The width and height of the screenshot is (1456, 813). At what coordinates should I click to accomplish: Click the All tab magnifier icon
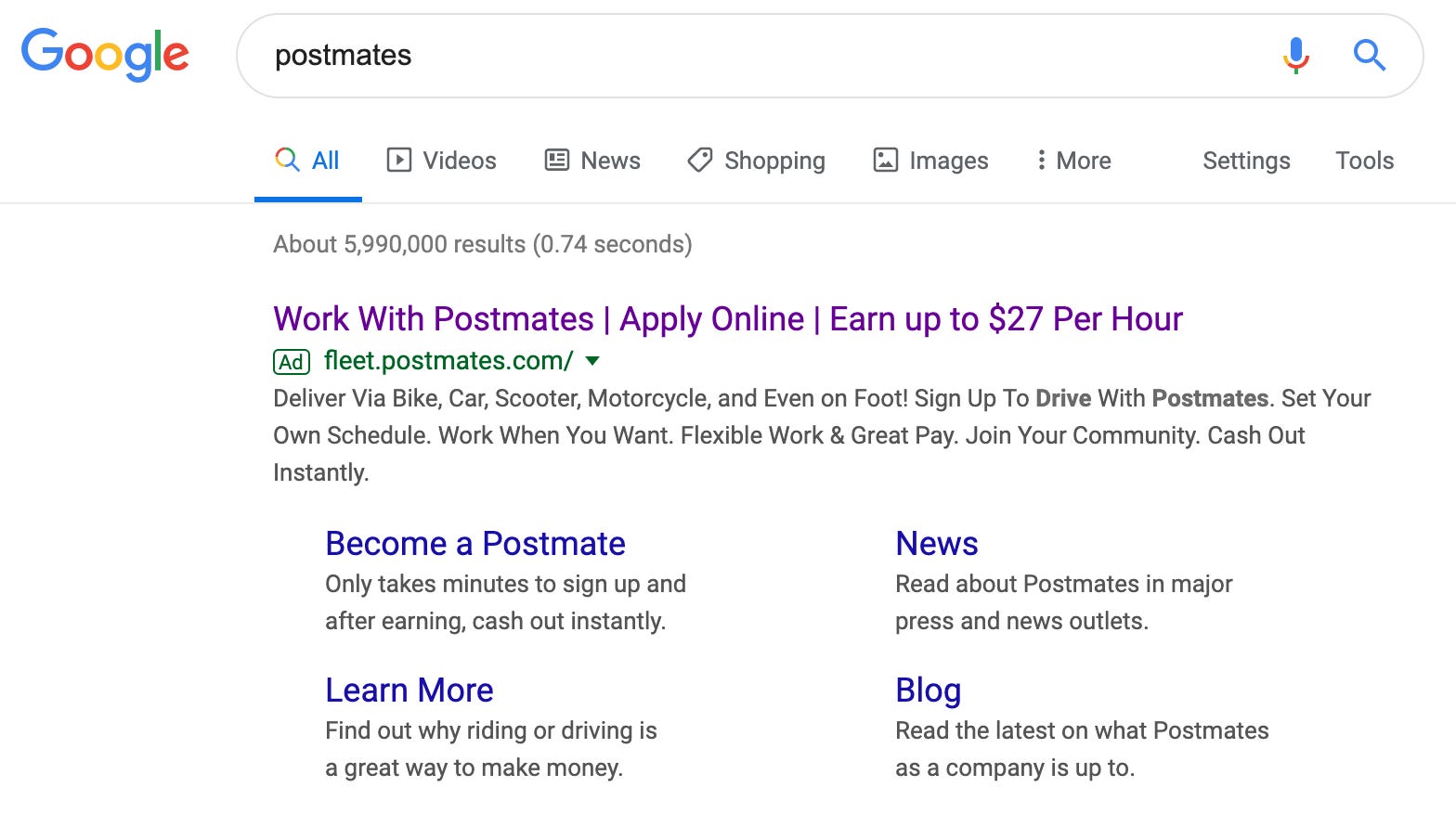288,160
